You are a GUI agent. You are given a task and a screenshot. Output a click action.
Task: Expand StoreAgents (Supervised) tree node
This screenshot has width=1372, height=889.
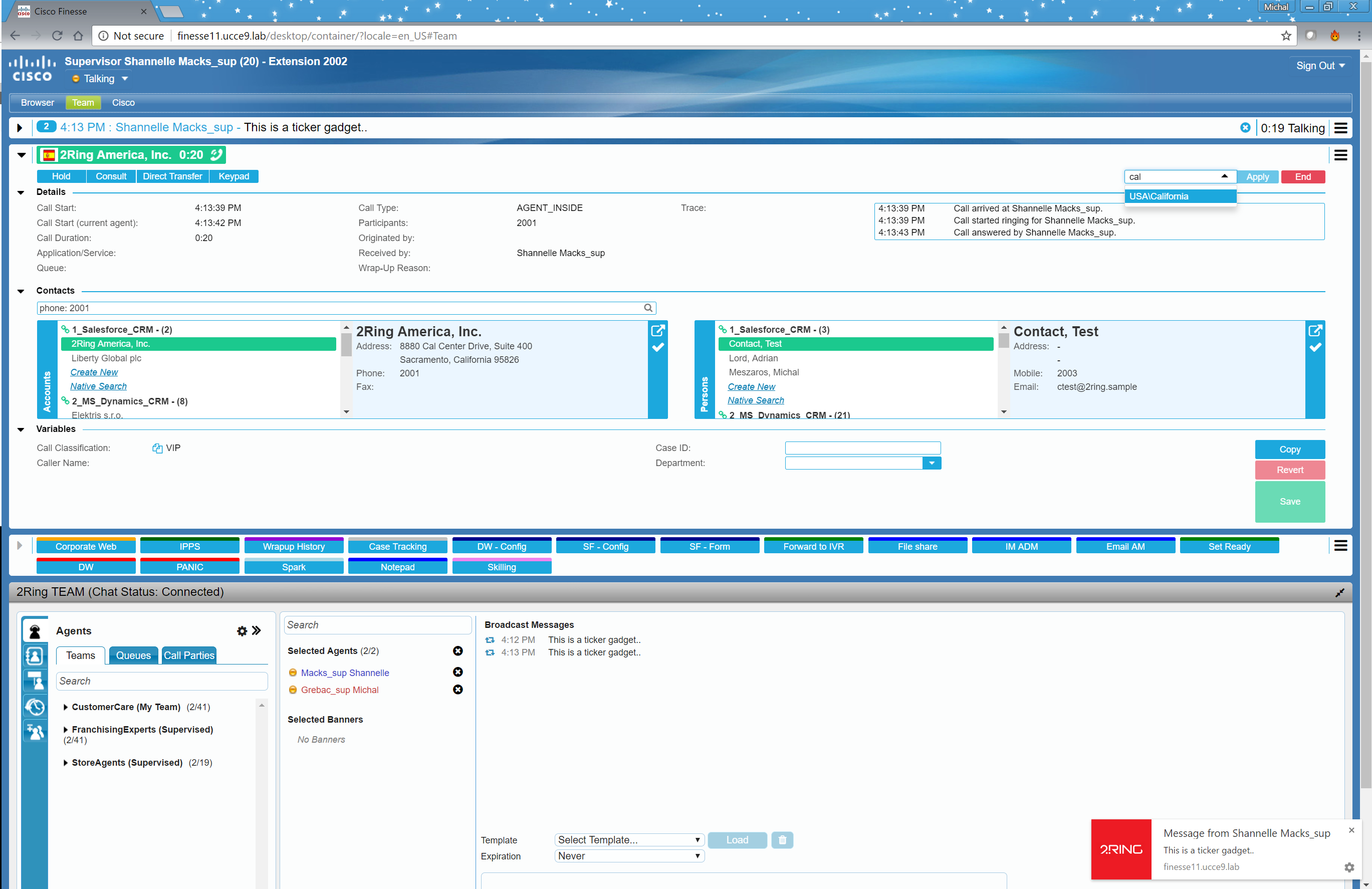[x=66, y=763]
